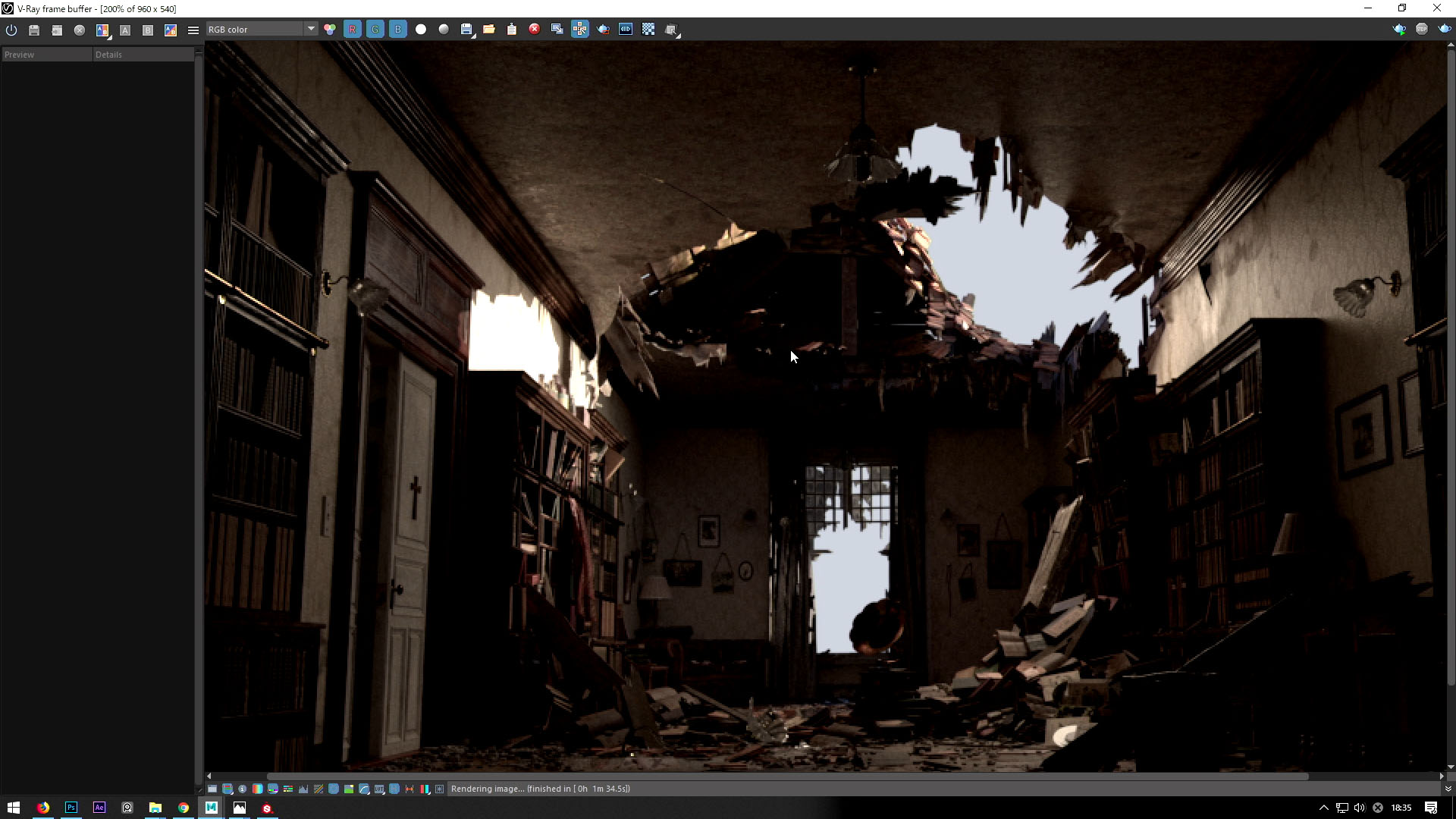Switch to alpha channel white circle
1456x819 pixels.
point(421,30)
